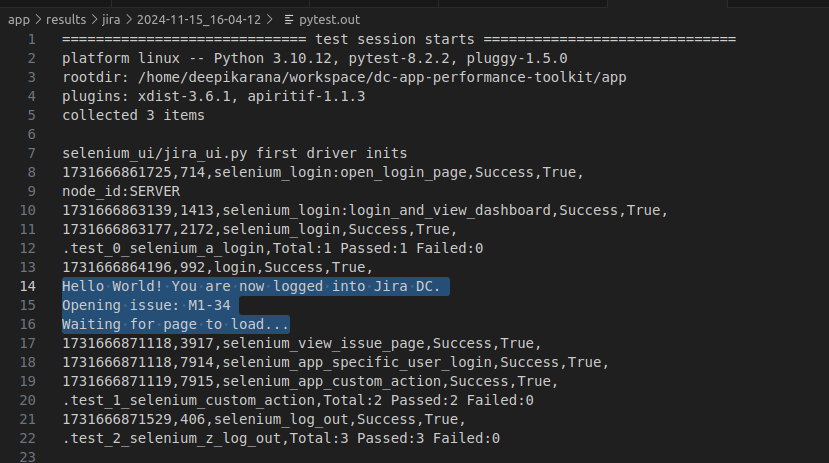The height and width of the screenshot is (463, 829).
Task: Click the test_2_selenium_z_log_out result line
Action: [280, 438]
